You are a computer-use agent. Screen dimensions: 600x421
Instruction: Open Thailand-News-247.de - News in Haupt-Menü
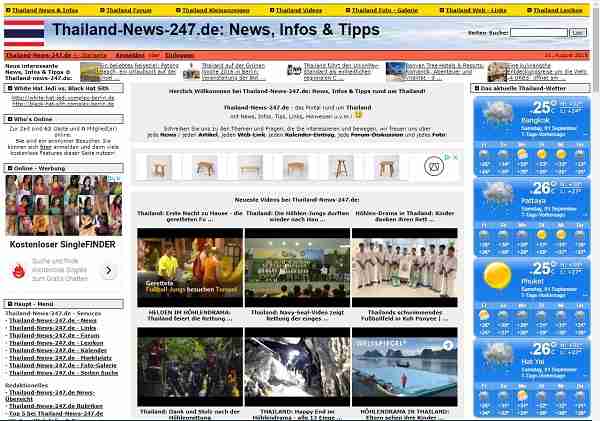pyautogui.click(x=53, y=320)
